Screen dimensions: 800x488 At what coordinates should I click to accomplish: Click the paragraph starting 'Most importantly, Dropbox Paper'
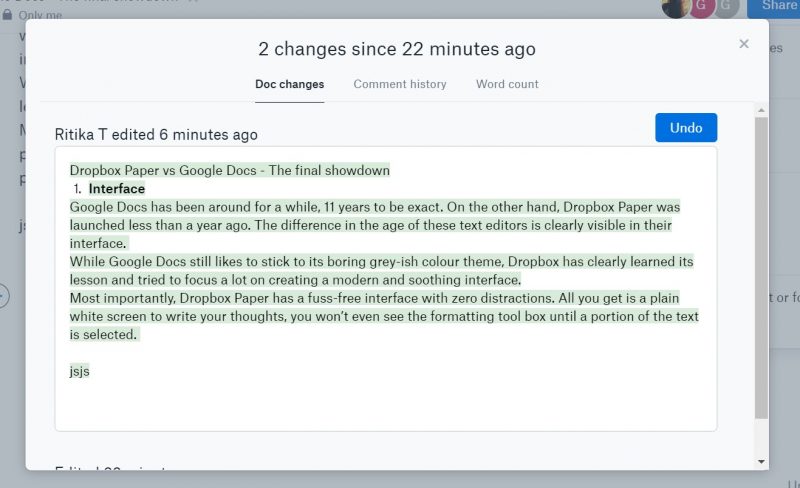[384, 316]
